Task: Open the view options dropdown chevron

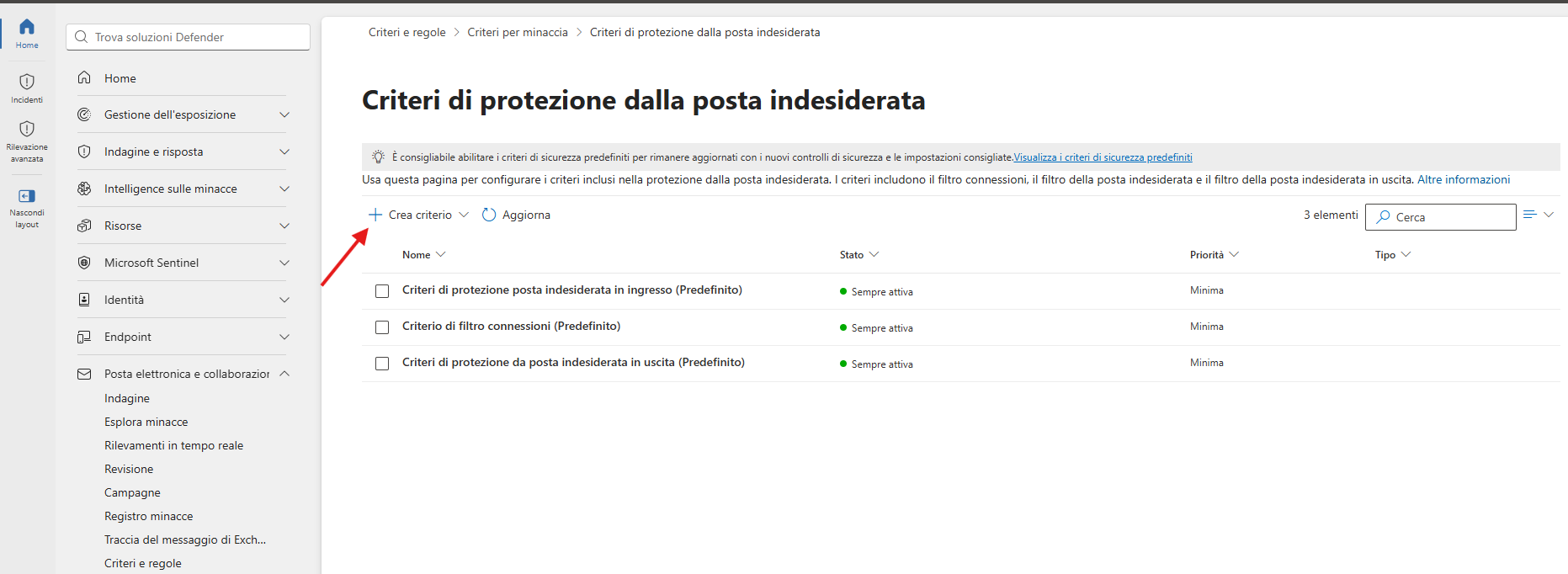Action: (1549, 215)
